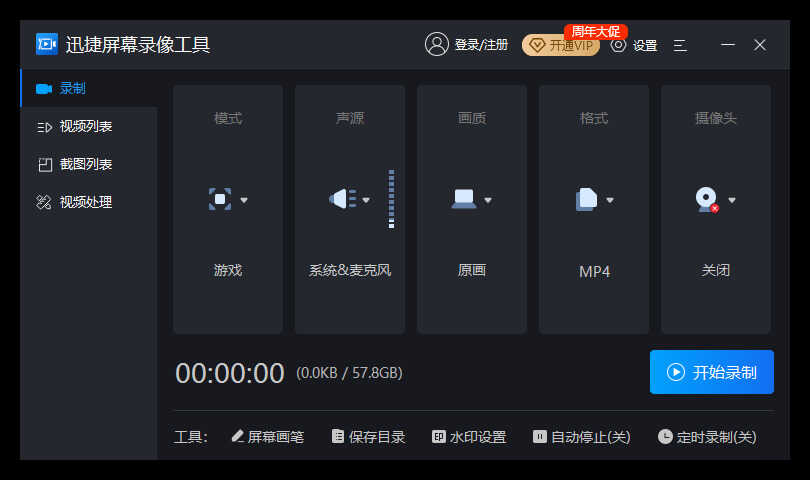
Task: Click the MP4 format label
Action: [x=594, y=271]
